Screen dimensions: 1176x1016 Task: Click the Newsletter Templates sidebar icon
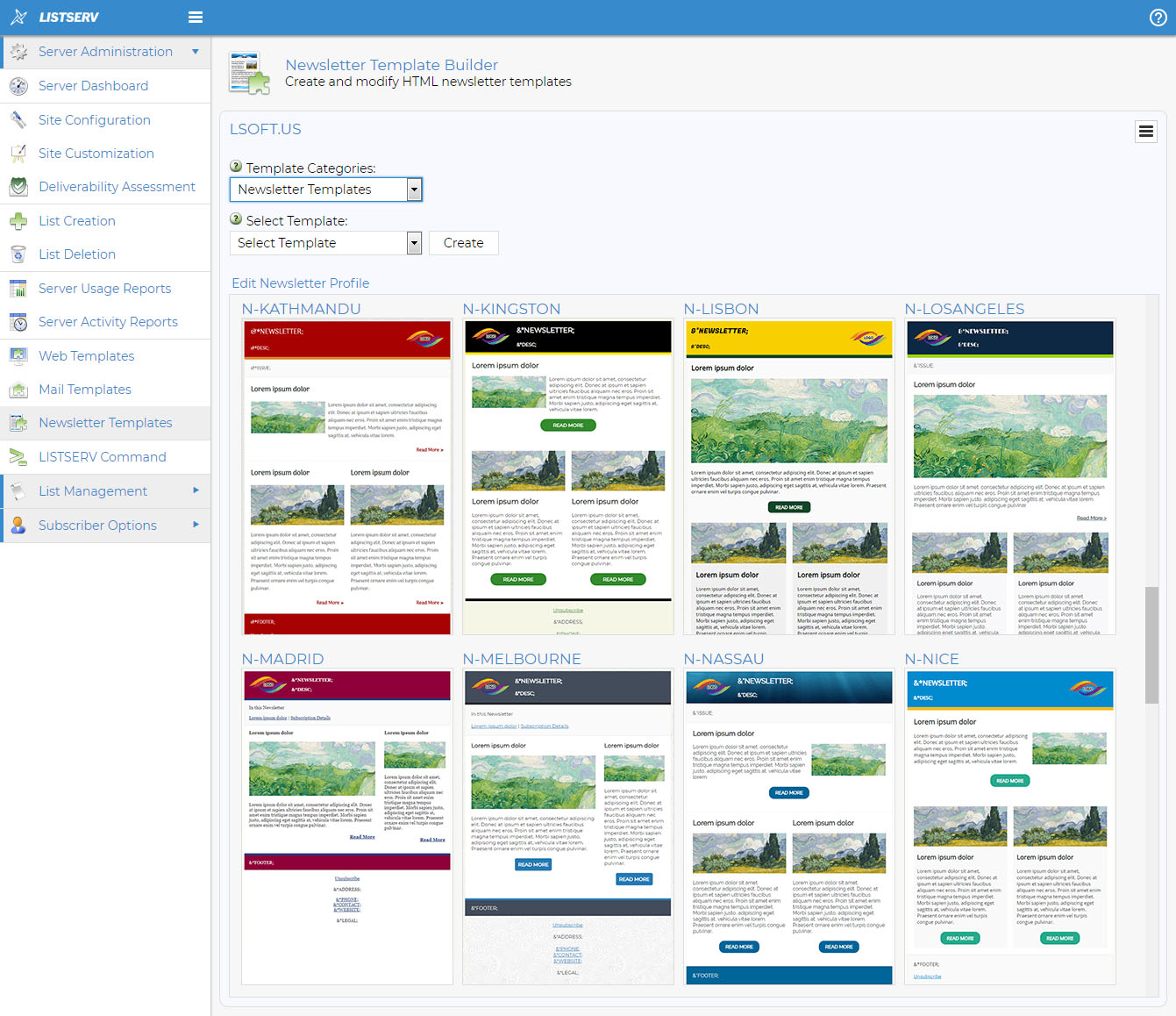pyautogui.click(x=18, y=423)
